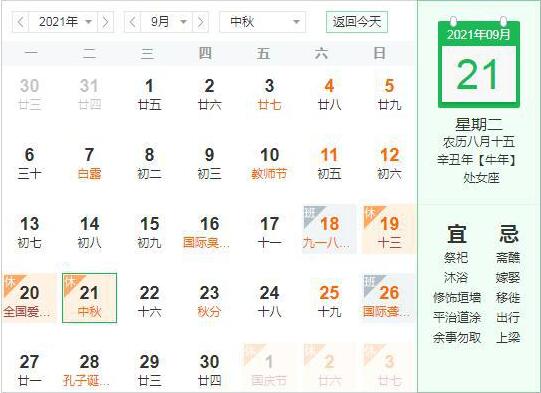This screenshot has width=541, height=393.
Task: Open the 2021年 year dropdown
Action: (x=63, y=22)
